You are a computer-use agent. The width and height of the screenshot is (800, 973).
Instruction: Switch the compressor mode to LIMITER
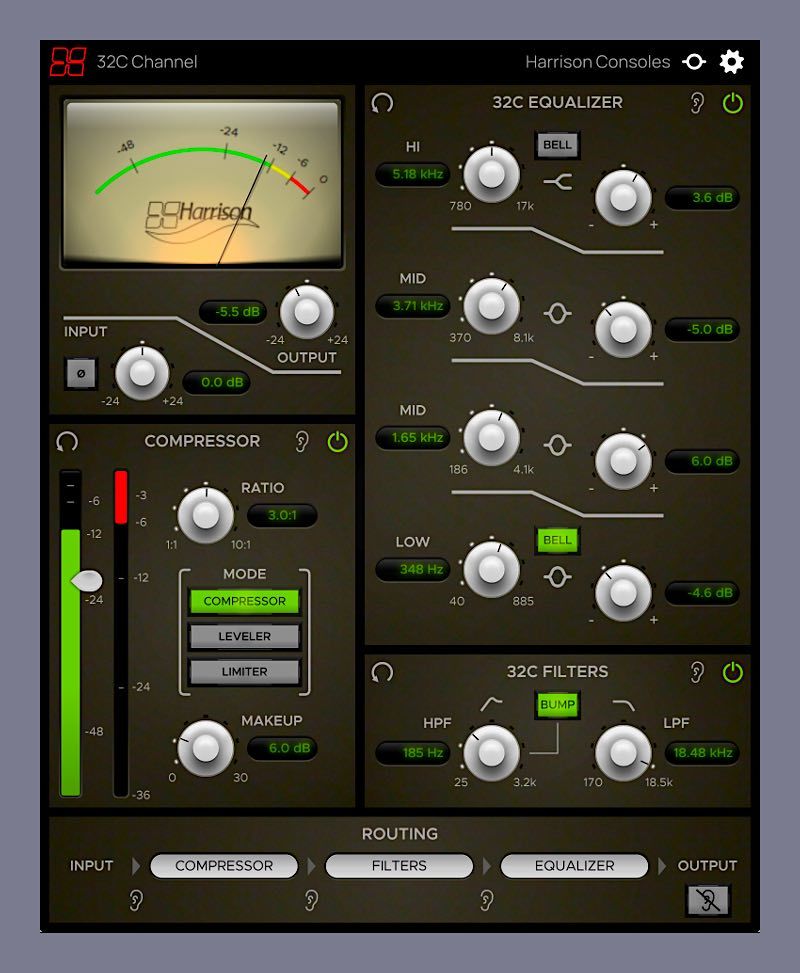pyautogui.click(x=245, y=672)
